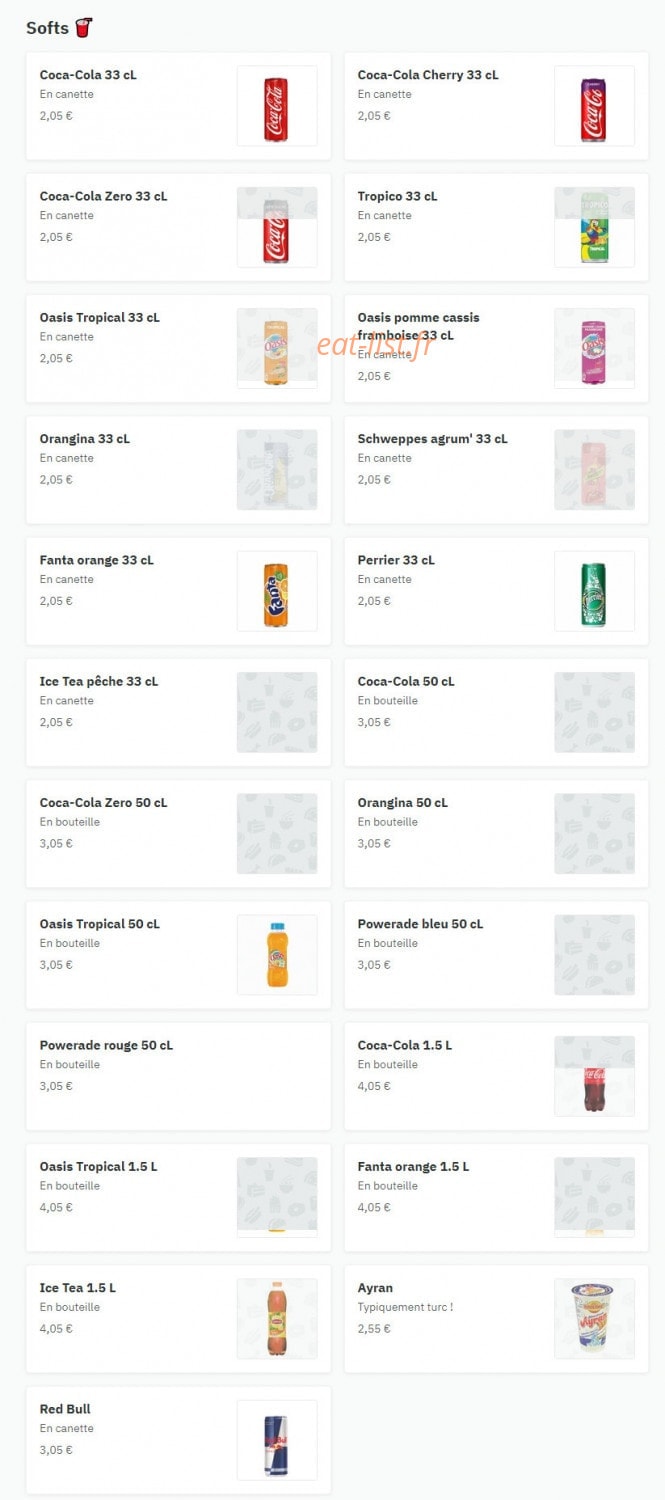Image resolution: width=665 pixels, height=1500 pixels.
Task: Click the Coca-Cola 1.5 L bottle image
Action: [594, 1076]
